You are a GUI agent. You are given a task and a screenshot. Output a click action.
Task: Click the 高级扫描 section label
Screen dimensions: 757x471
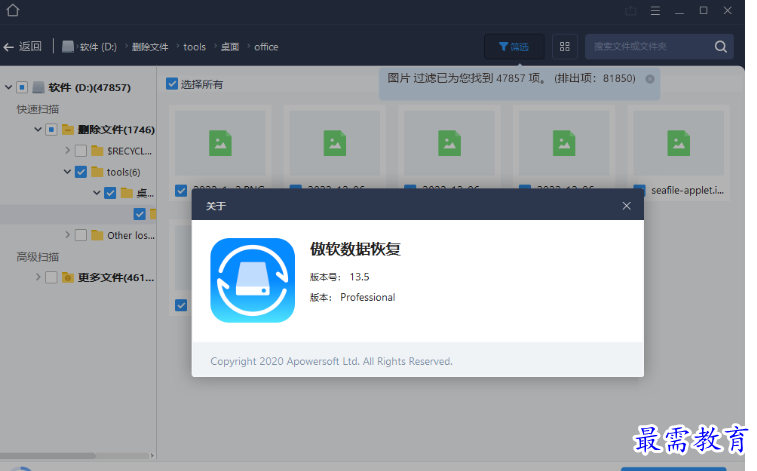[x=38, y=257]
